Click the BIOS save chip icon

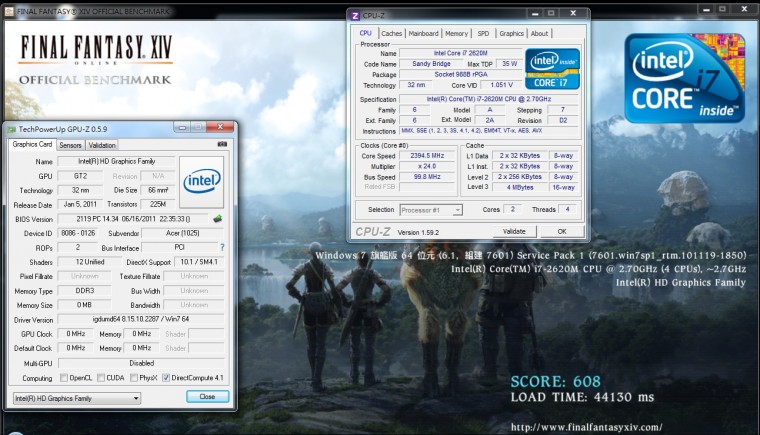[218, 219]
